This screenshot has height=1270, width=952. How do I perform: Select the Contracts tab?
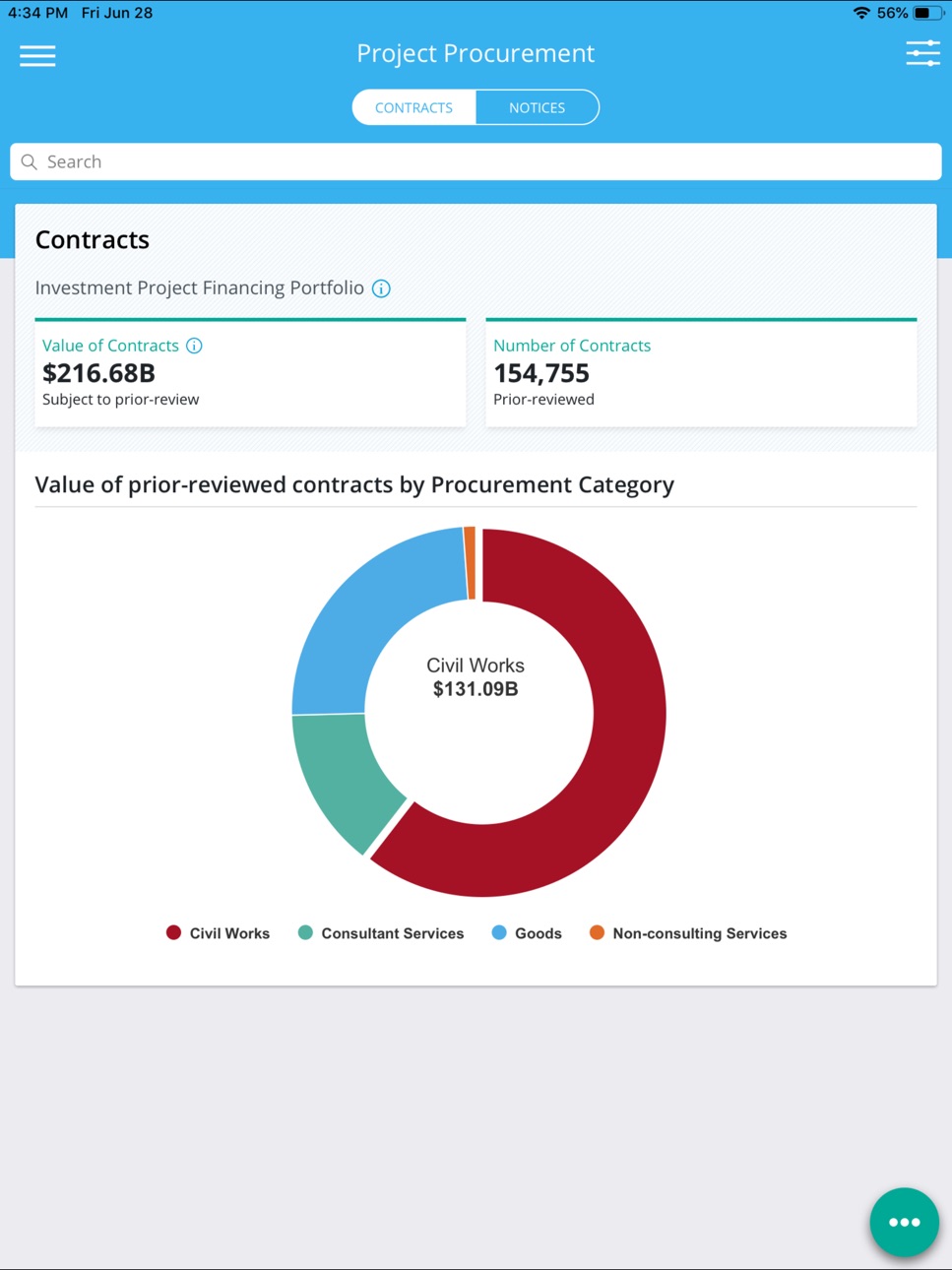[x=414, y=107]
